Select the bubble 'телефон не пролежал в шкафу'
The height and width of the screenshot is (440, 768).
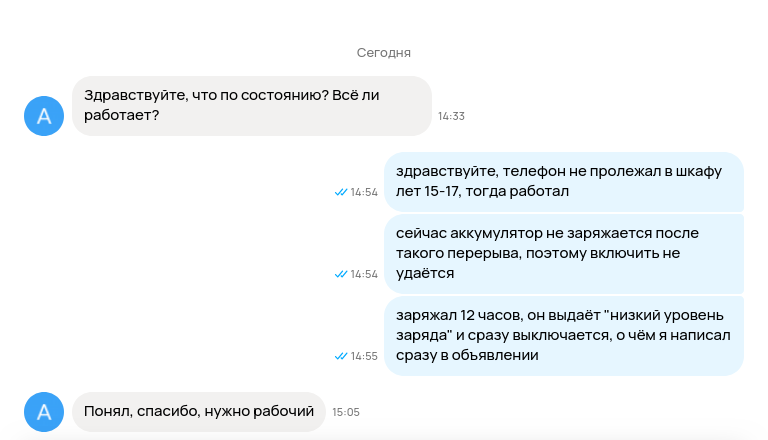pos(564,182)
